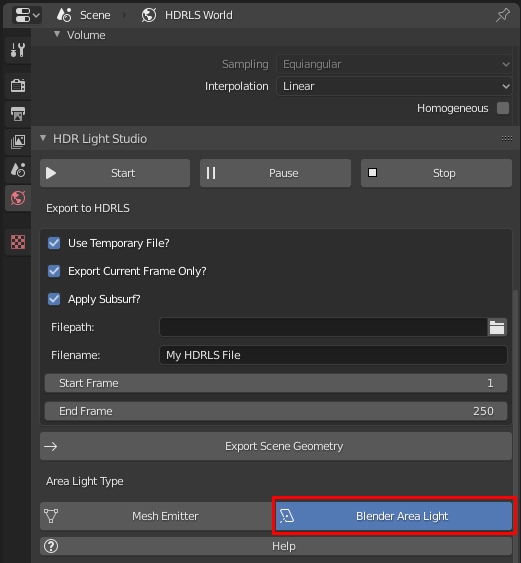The width and height of the screenshot is (521, 563).
Task: Click the Help button
Action: 276,546
